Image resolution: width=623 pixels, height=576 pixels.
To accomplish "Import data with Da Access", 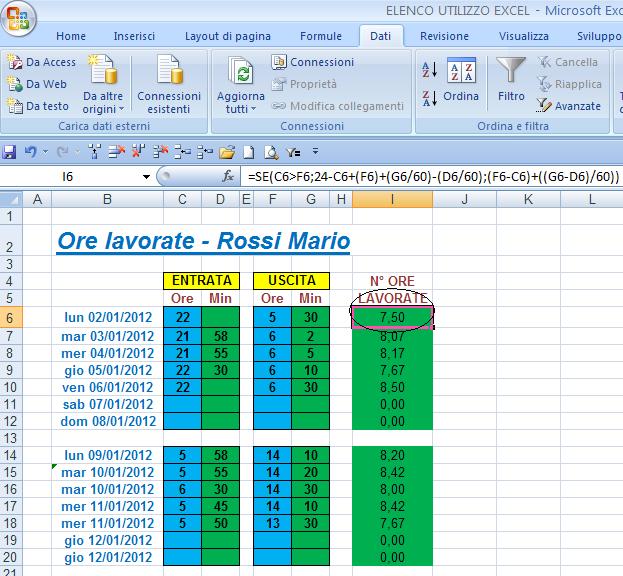I will click(x=42, y=62).
